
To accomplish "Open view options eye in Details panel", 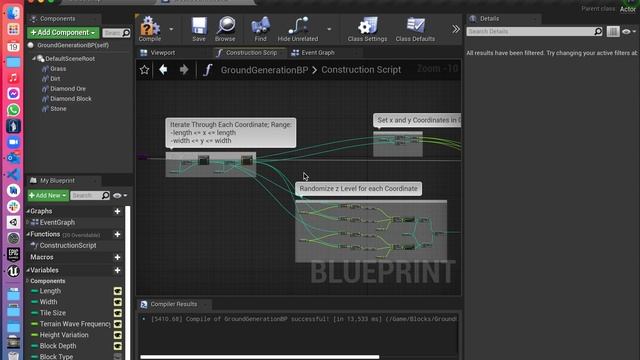I will click(x=629, y=31).
